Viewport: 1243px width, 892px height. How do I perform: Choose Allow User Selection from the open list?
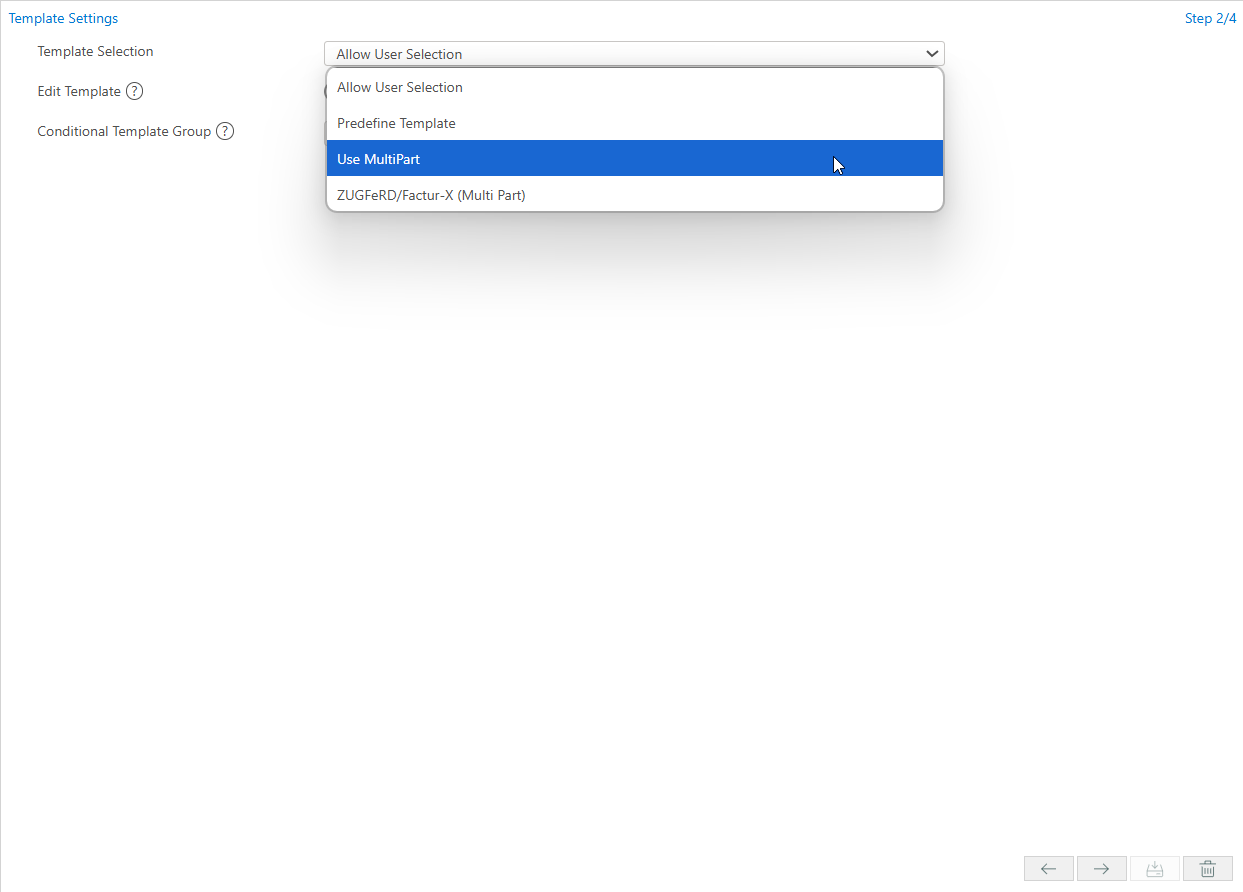click(x=400, y=87)
